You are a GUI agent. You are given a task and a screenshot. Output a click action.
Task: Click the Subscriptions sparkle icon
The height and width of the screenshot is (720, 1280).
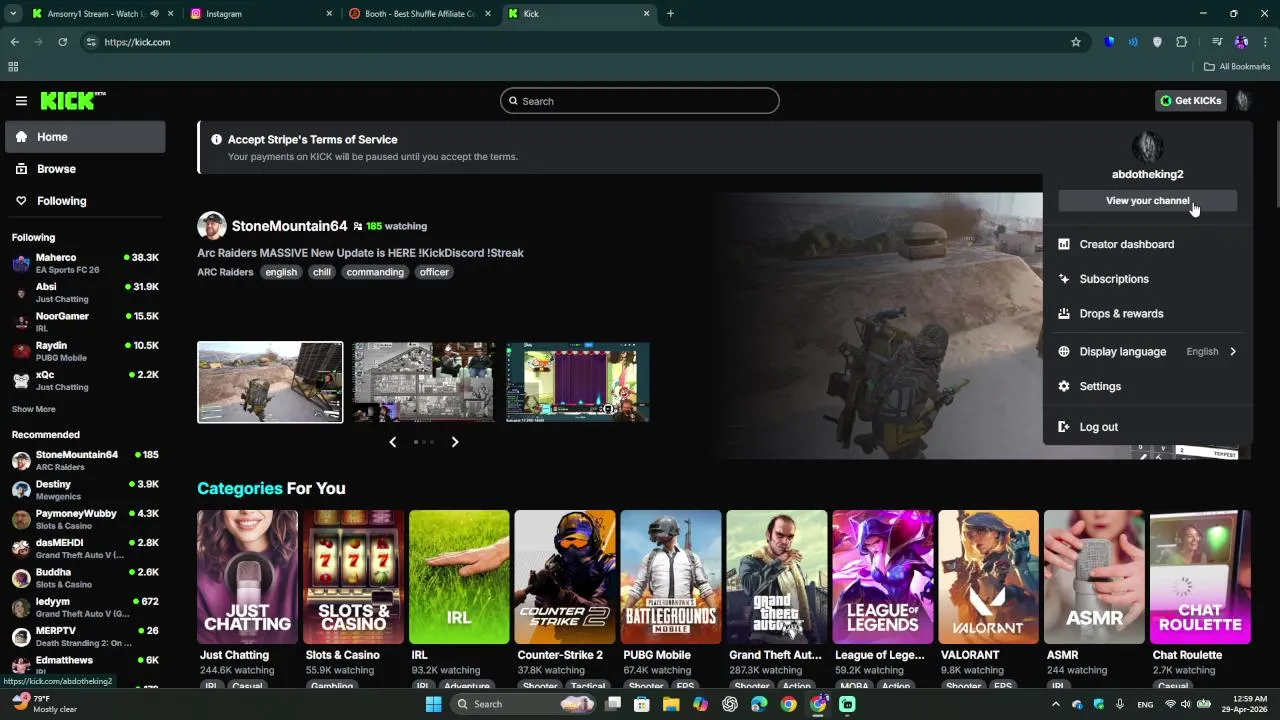1064,279
